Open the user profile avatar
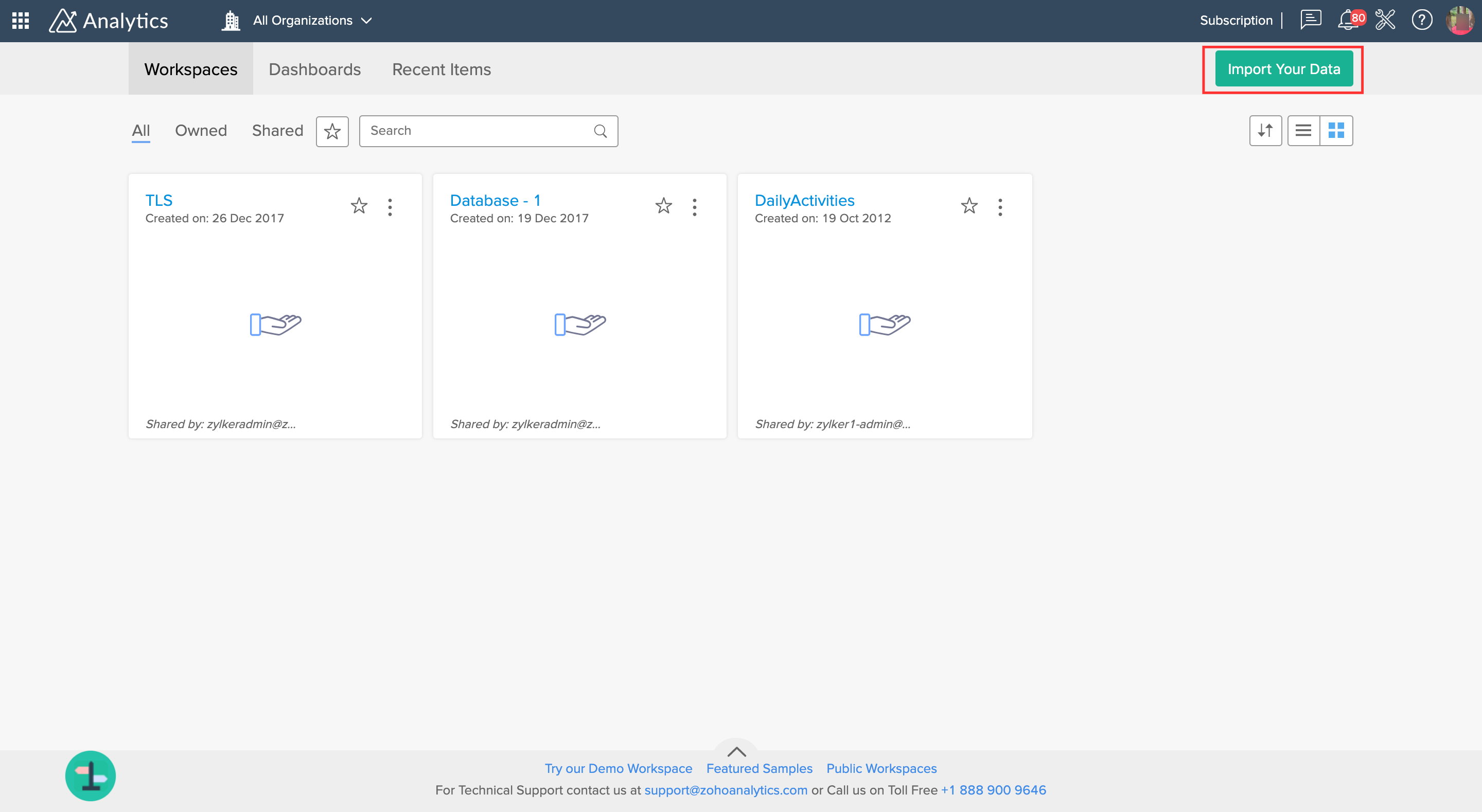The height and width of the screenshot is (812, 1482). click(1460, 20)
